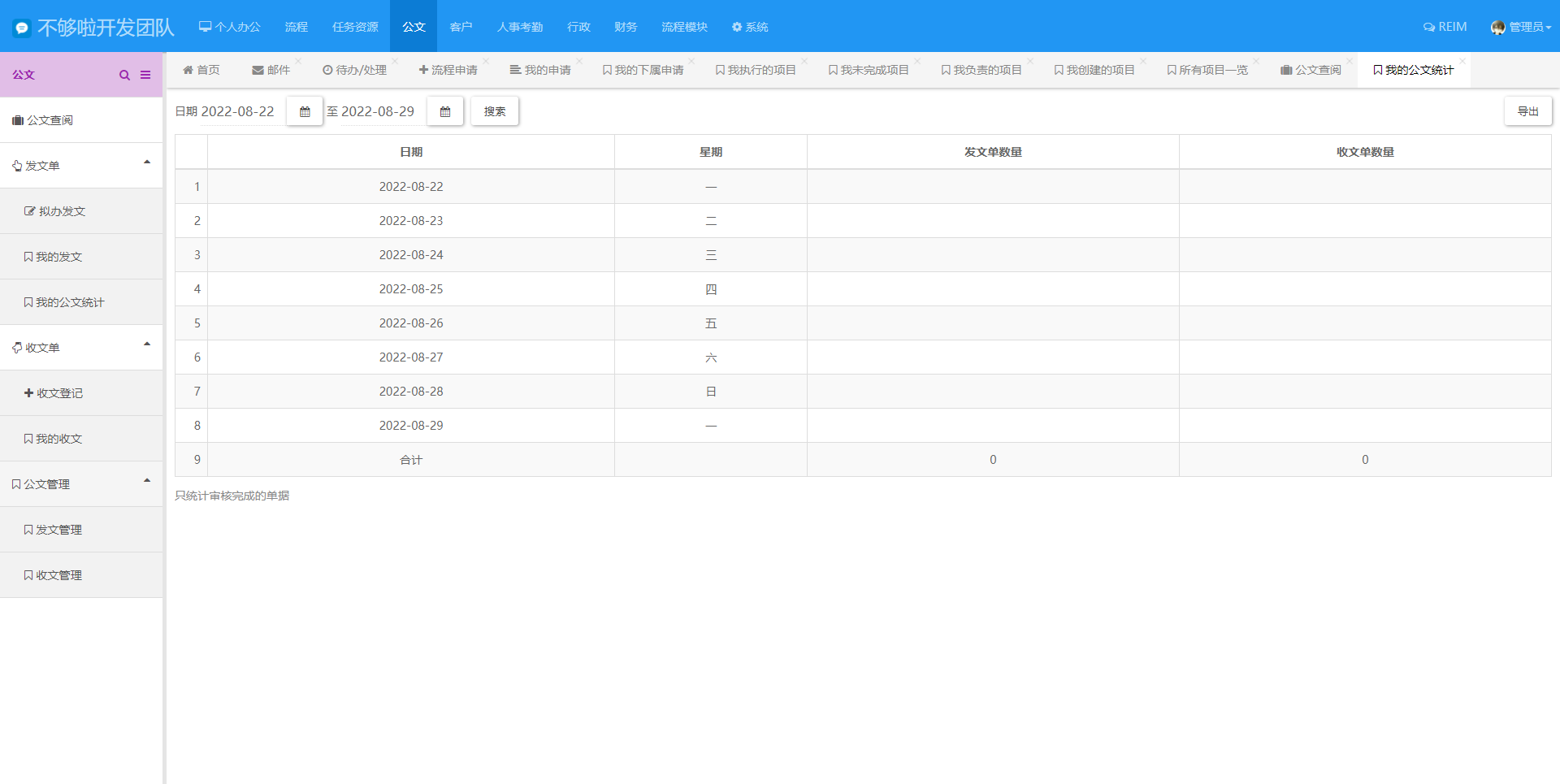
Task: Switch to the 我的下属申请 tab
Action: click(x=643, y=70)
